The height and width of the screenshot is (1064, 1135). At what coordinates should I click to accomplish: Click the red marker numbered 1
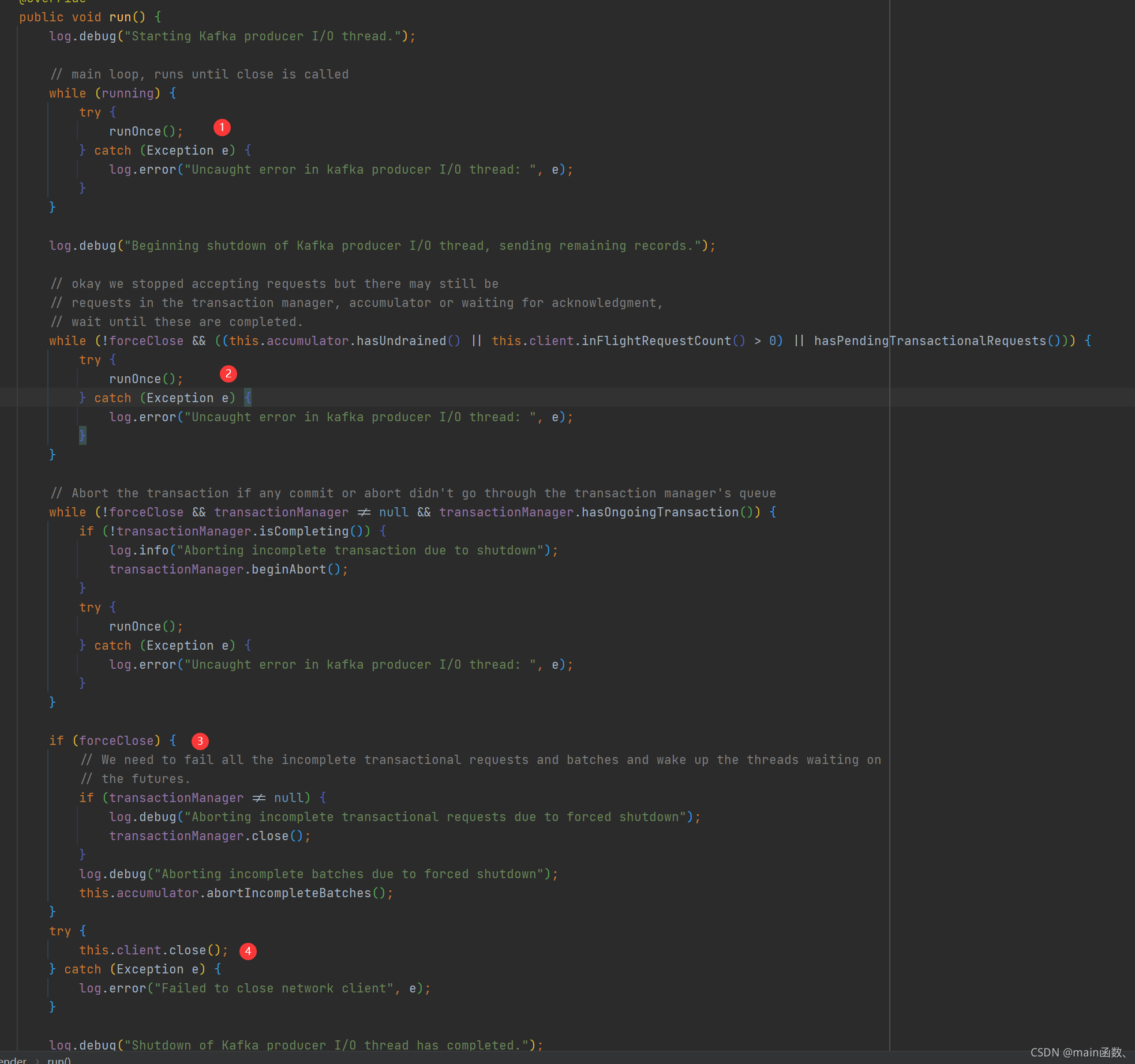click(222, 127)
